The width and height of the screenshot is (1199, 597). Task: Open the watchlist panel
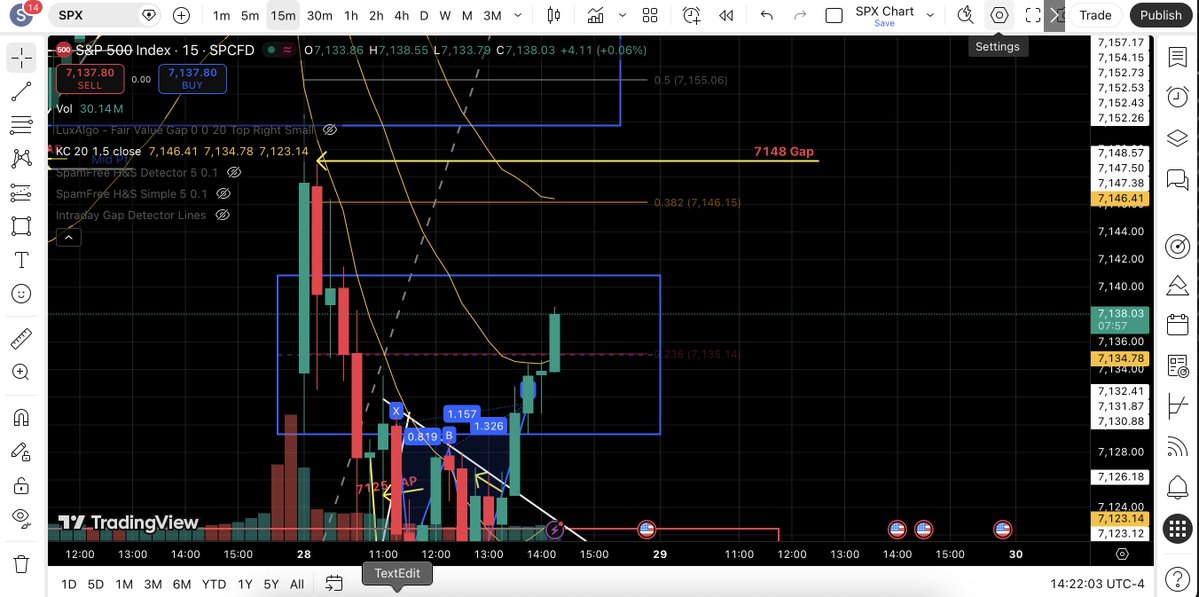[x=1177, y=57]
